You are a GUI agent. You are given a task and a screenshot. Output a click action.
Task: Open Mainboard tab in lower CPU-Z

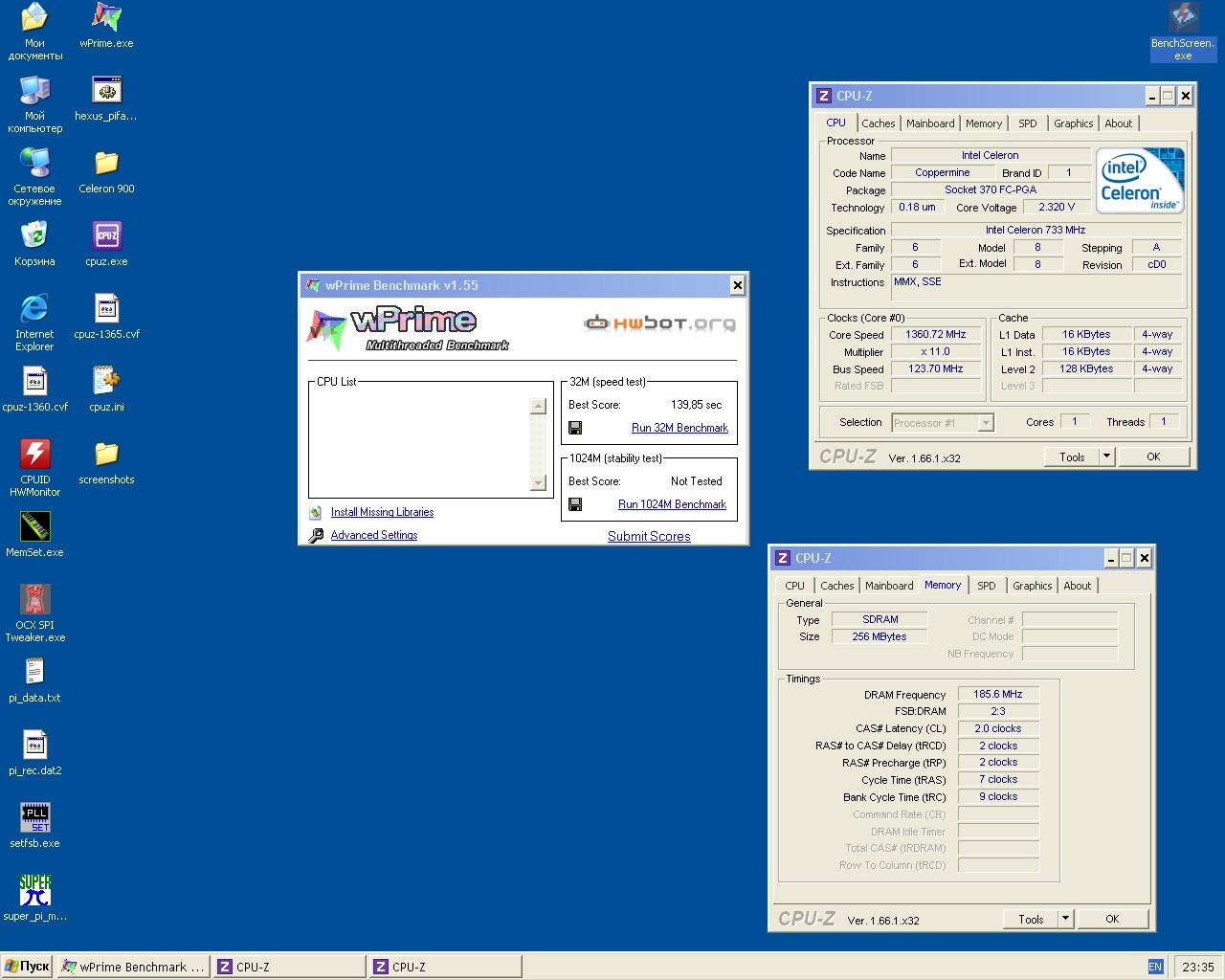tap(889, 586)
